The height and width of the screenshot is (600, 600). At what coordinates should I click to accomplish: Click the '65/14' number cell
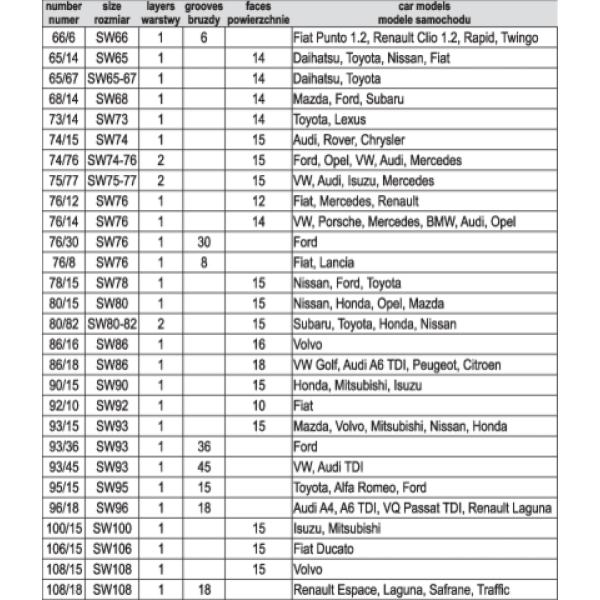(x=64, y=58)
